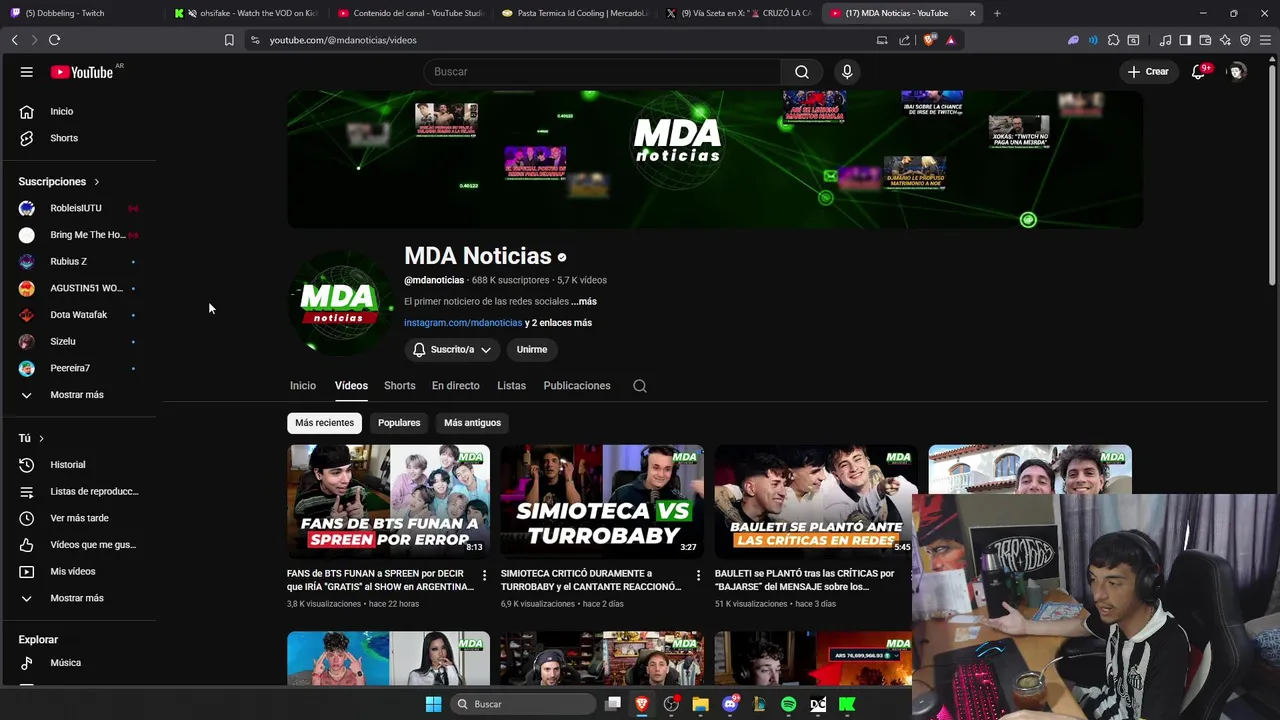Screen dimensions: 1280x720
Task: Select the Populares filter chip
Action: pos(399,423)
